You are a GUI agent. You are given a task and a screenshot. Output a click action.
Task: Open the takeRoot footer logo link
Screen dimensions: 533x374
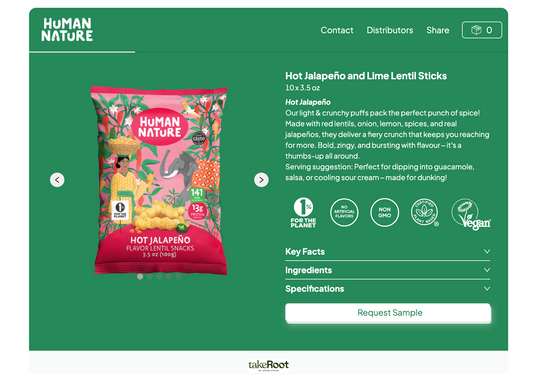pyautogui.click(x=269, y=365)
